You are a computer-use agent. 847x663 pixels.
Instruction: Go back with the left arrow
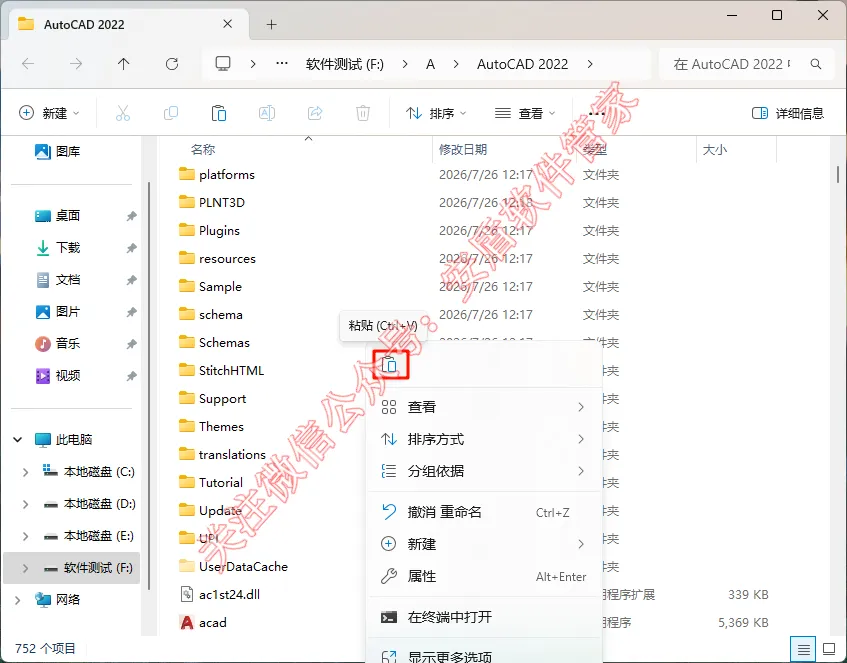pos(28,64)
